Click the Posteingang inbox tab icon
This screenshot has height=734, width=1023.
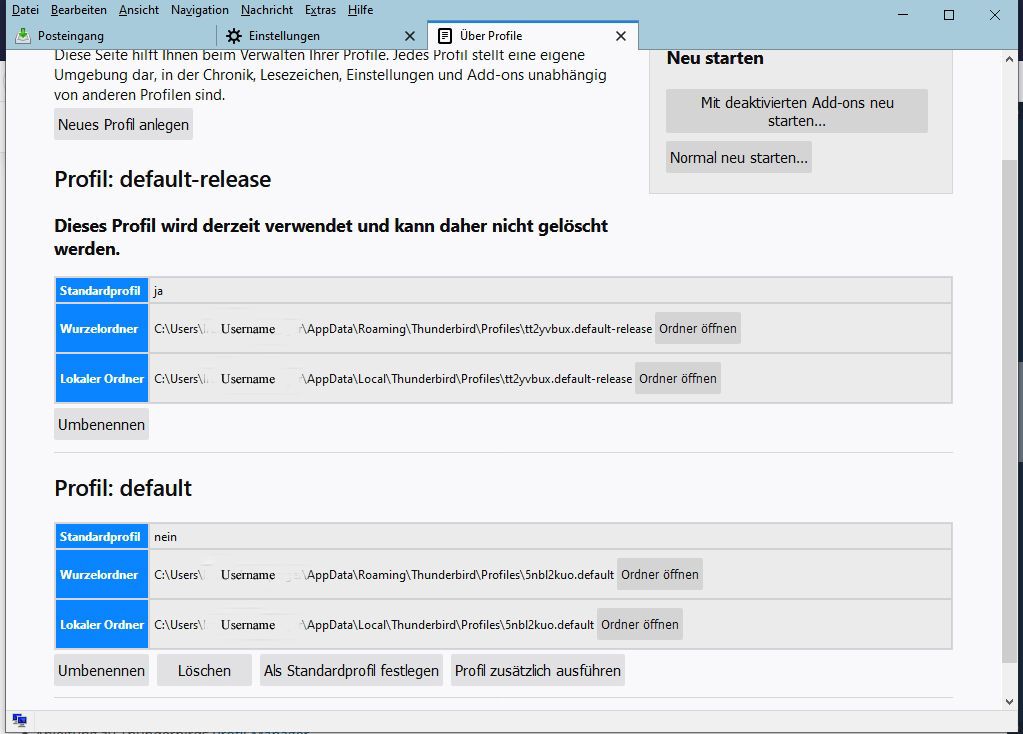(23, 36)
